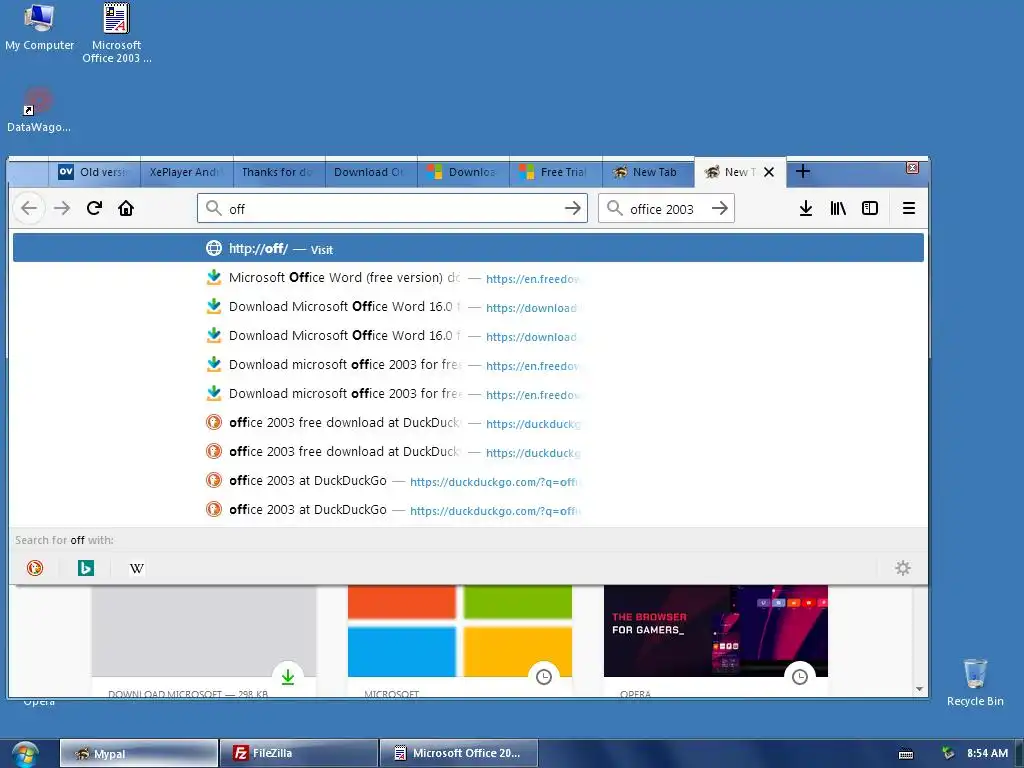Viewport: 1024px width, 768px height.
Task: Open the home page
Action: (126, 208)
